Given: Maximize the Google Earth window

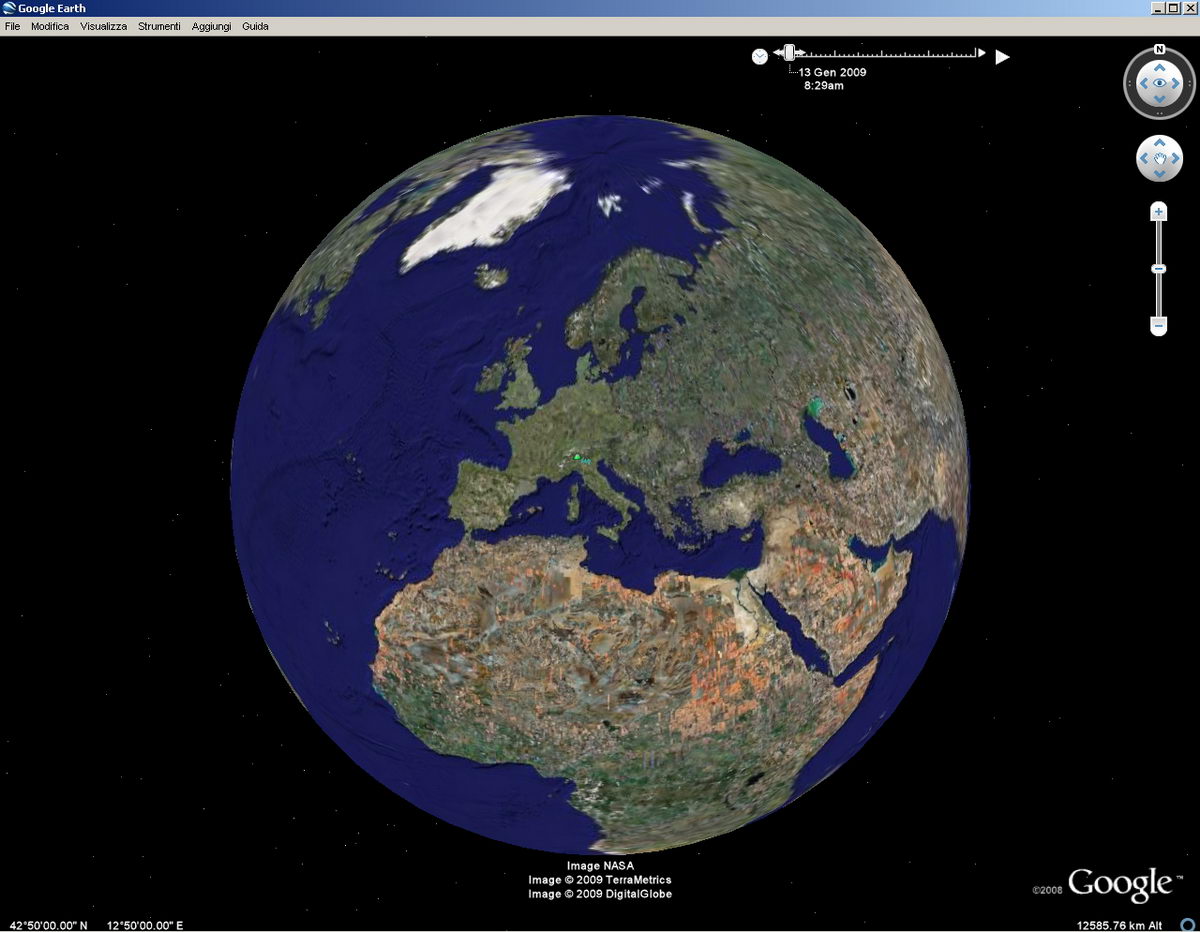Looking at the screenshot, I should click(1173, 8).
